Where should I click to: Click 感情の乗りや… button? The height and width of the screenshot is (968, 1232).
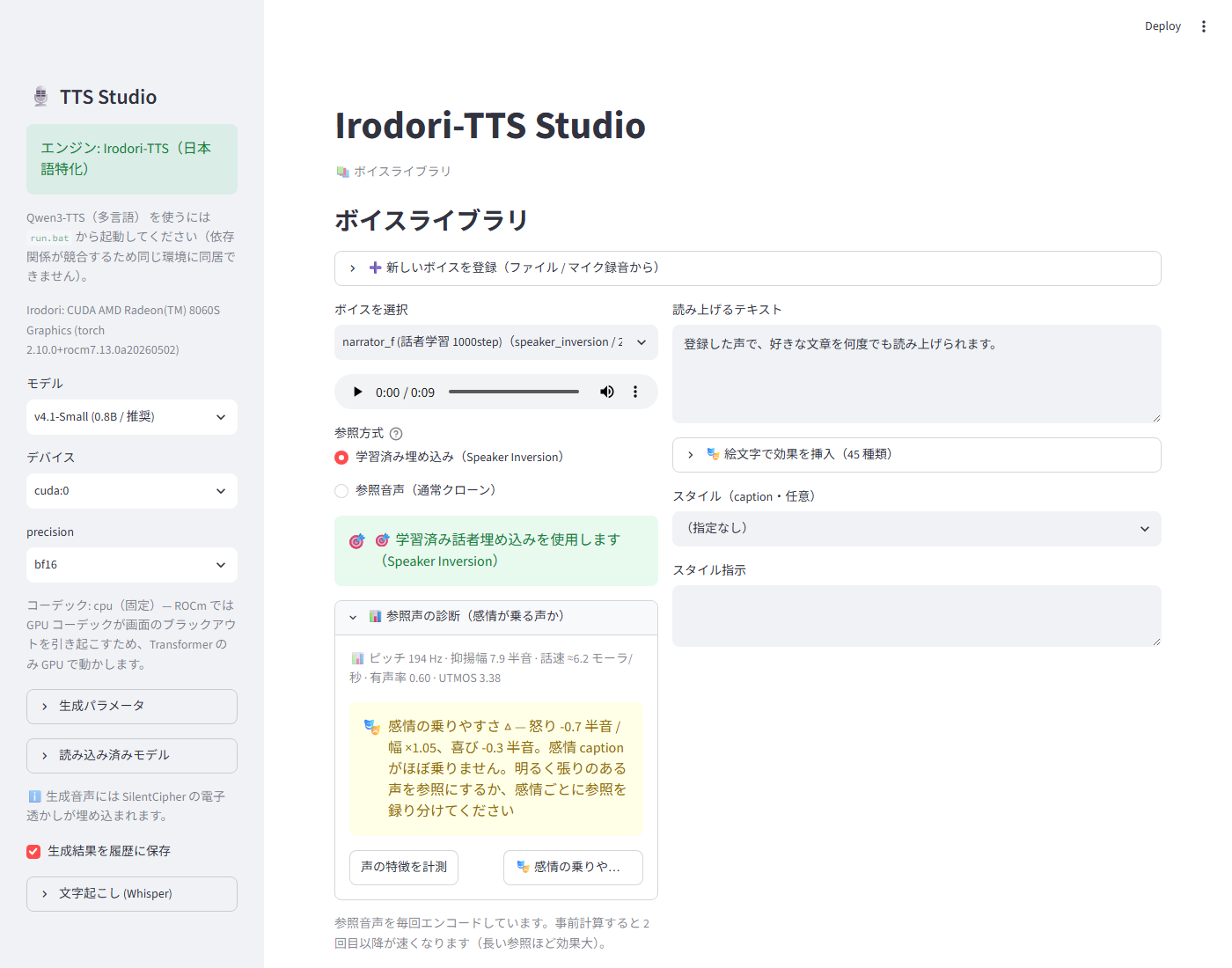click(573, 867)
